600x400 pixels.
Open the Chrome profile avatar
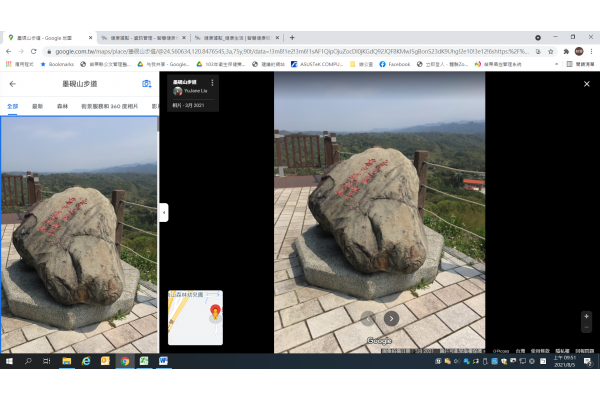[579, 51]
